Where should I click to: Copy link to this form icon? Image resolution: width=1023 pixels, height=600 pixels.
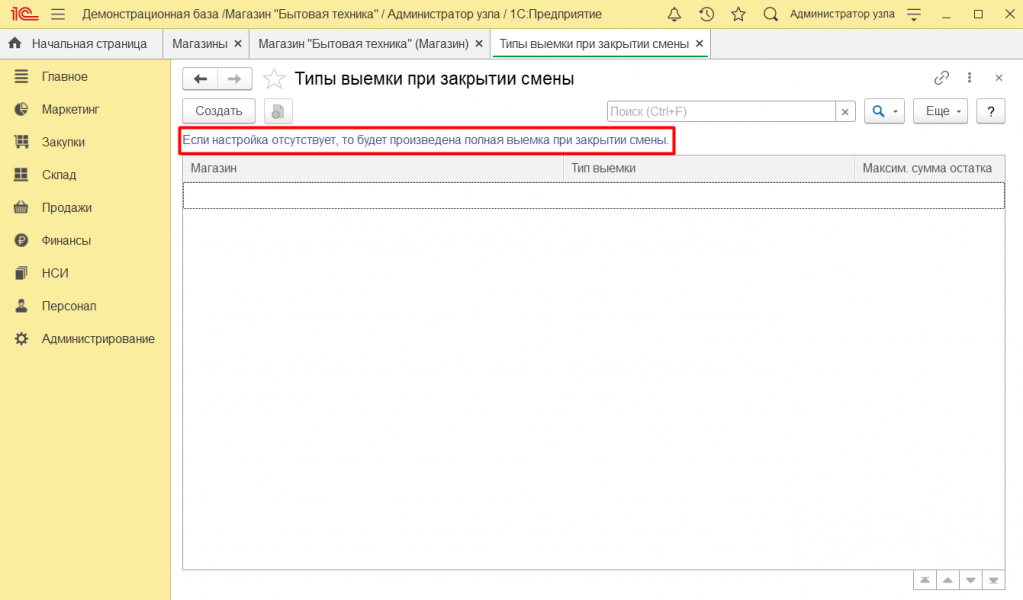click(x=941, y=78)
